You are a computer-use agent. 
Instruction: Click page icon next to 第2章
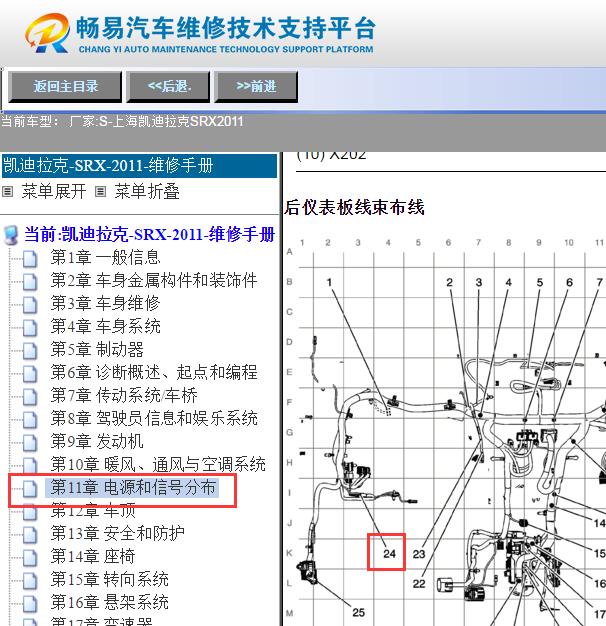pyautogui.click(x=30, y=281)
